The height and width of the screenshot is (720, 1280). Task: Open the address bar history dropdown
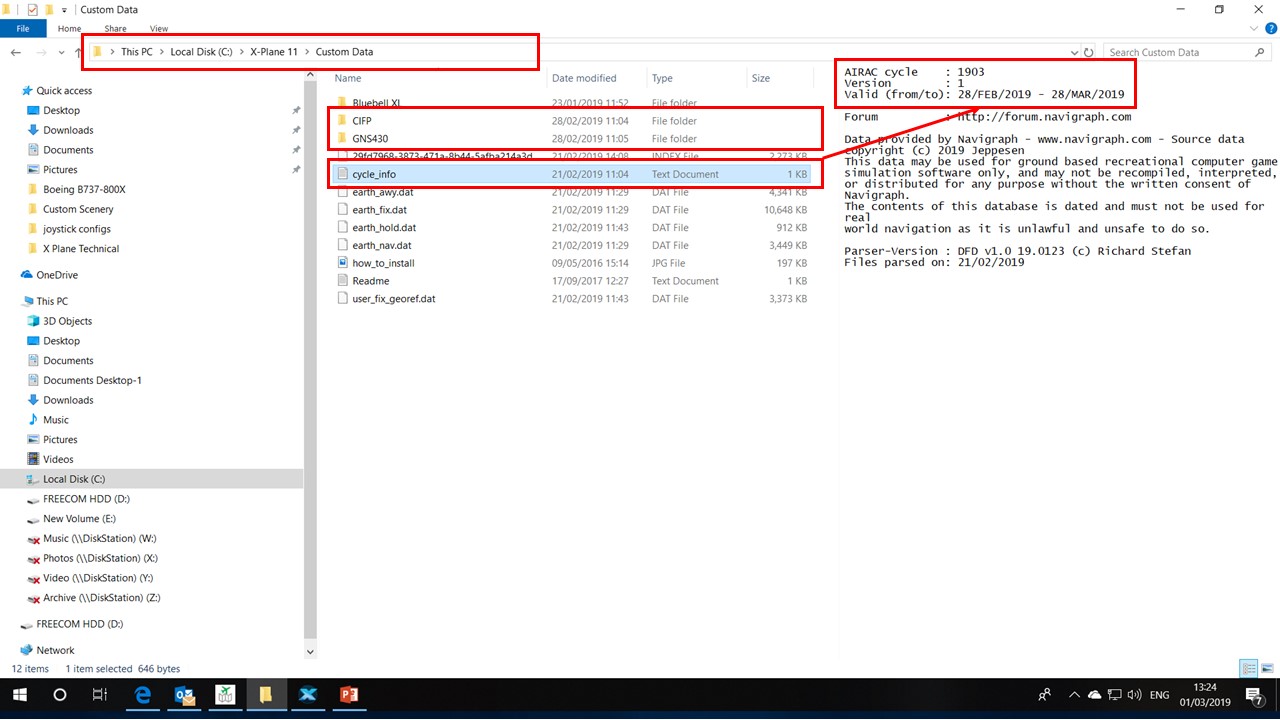pos(1074,52)
